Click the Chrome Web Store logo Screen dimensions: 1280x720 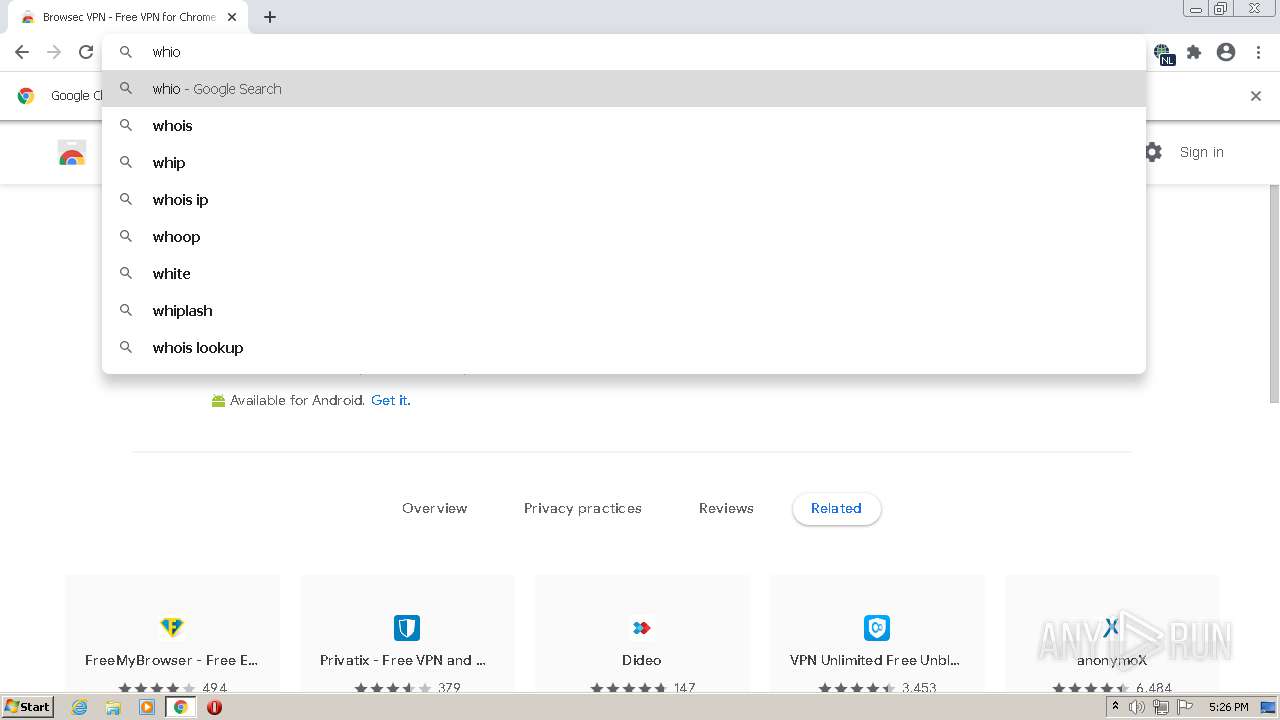coord(72,153)
